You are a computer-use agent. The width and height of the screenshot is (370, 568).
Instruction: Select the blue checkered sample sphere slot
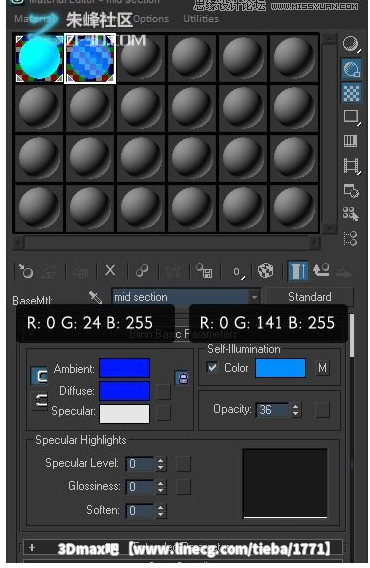click(90, 58)
